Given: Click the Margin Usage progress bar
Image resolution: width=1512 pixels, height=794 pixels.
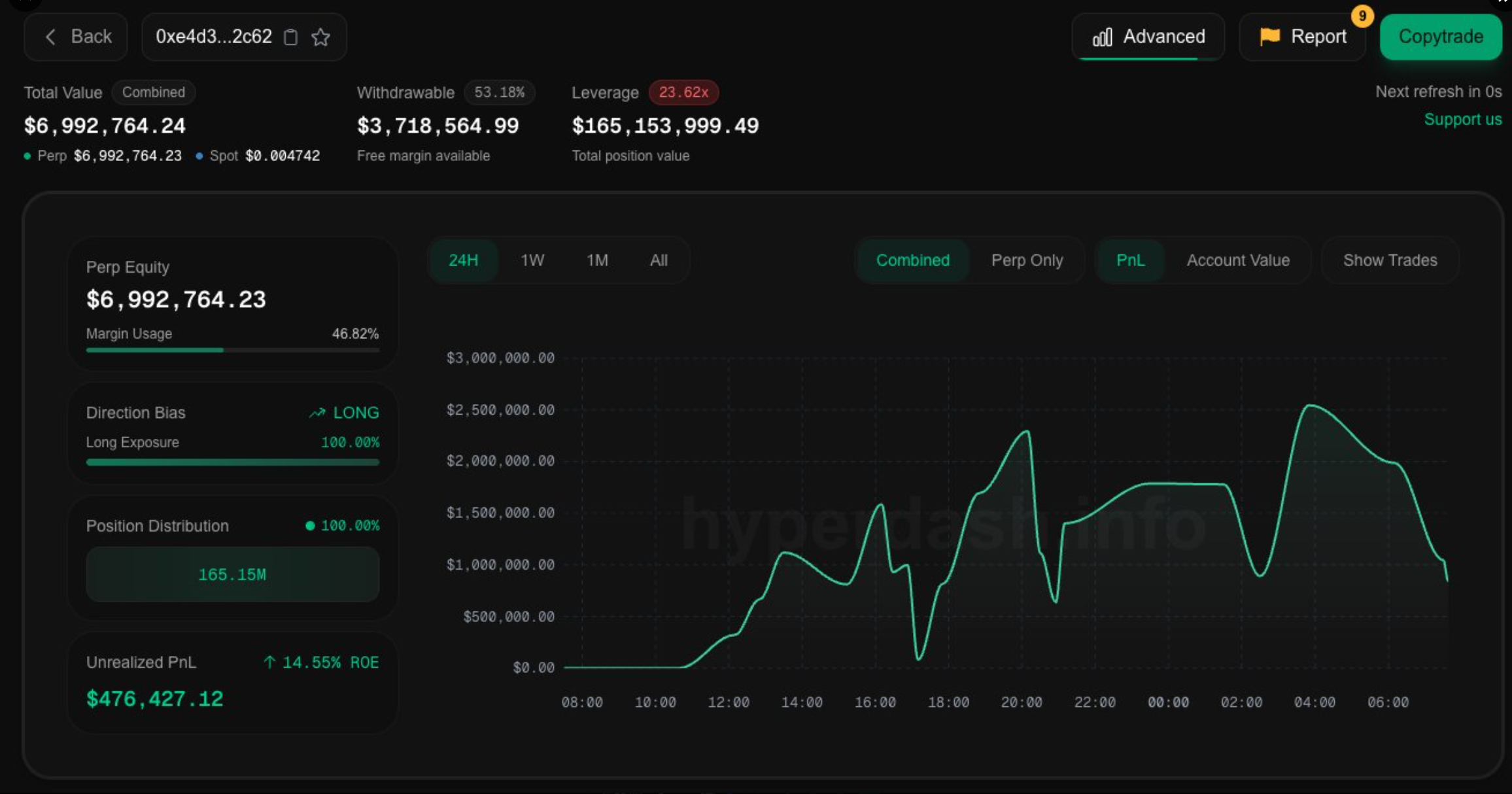Looking at the screenshot, I should pyautogui.click(x=232, y=350).
